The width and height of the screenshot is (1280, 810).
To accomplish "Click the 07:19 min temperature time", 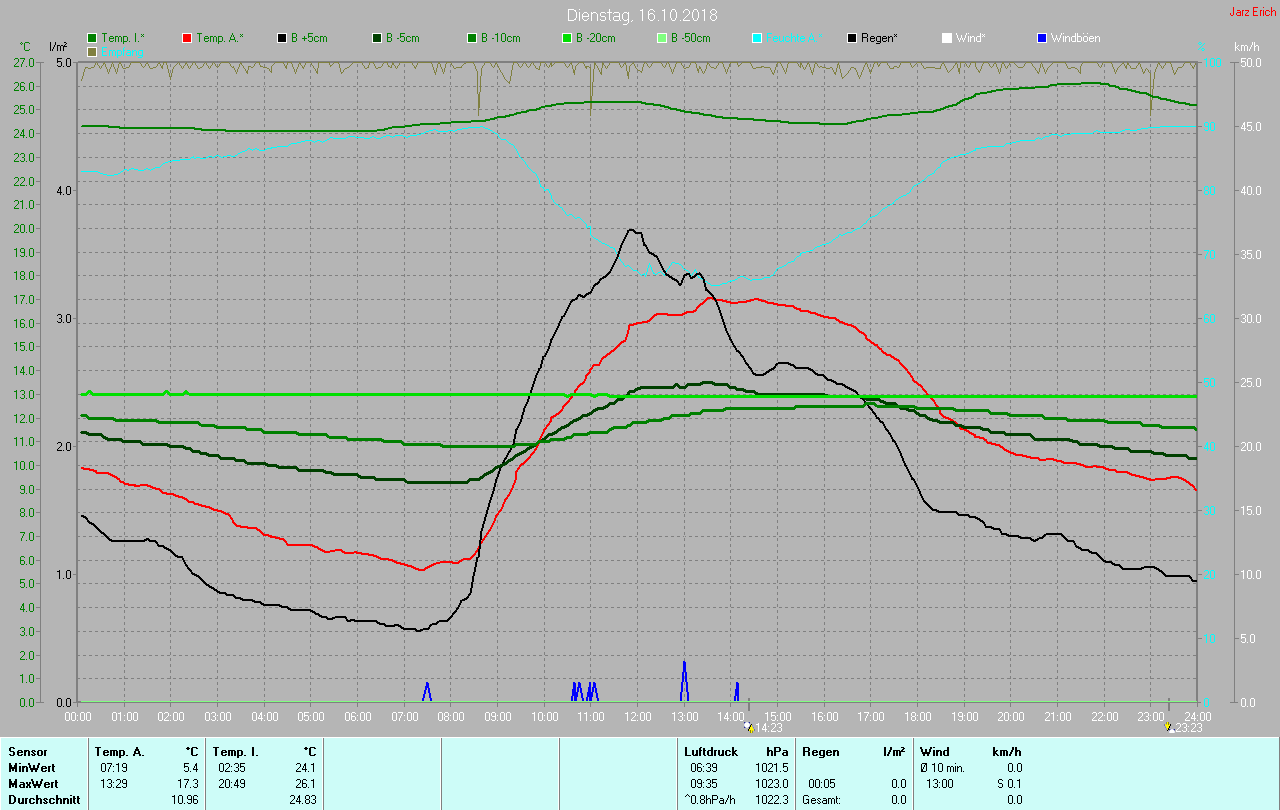I will coord(114,767).
